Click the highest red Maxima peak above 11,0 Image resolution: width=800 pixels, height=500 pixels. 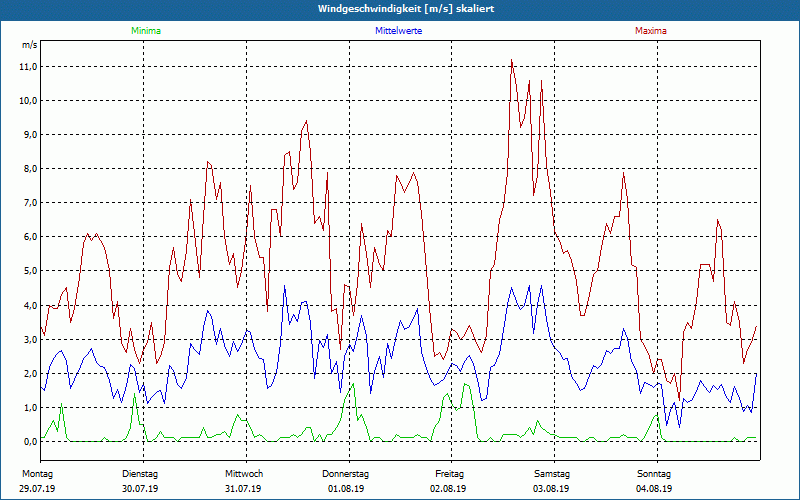pyautogui.click(x=511, y=60)
